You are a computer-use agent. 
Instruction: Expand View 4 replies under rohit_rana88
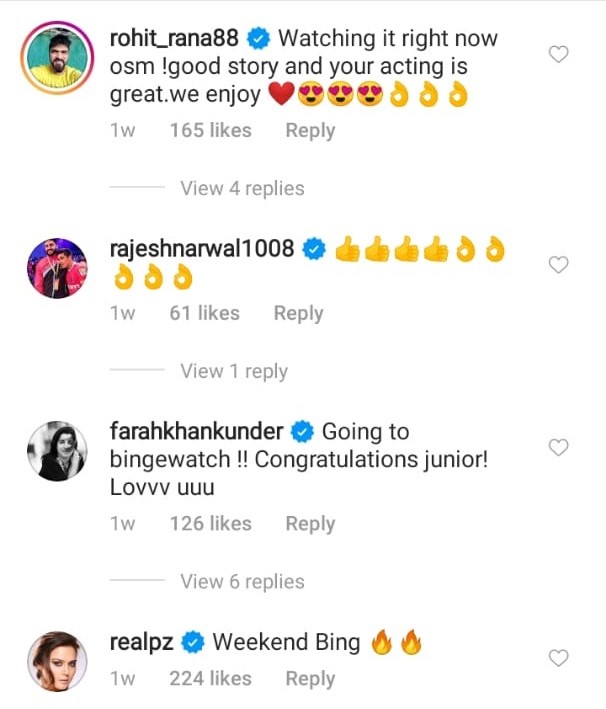242,188
